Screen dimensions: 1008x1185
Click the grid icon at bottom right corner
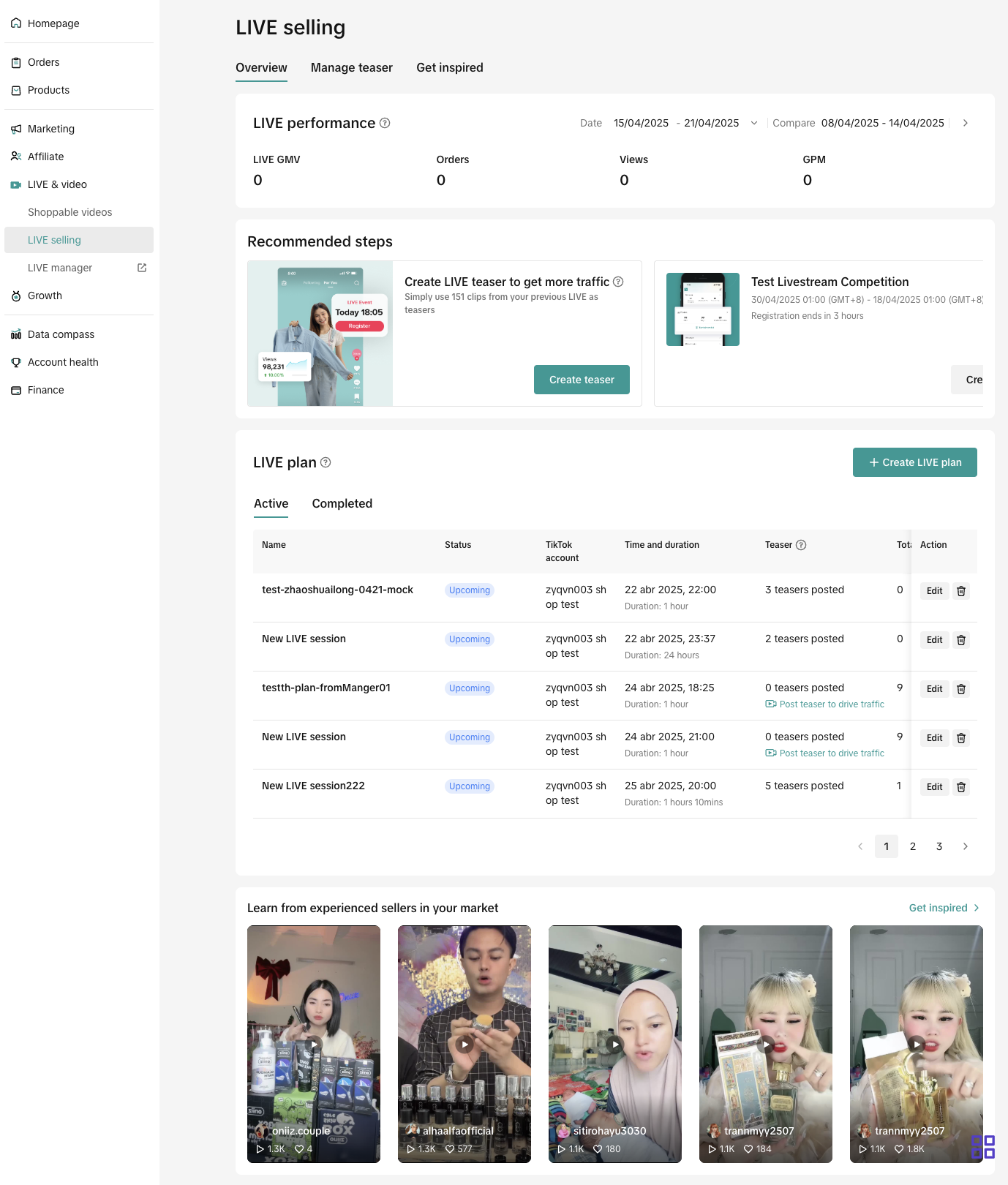tap(983, 1146)
